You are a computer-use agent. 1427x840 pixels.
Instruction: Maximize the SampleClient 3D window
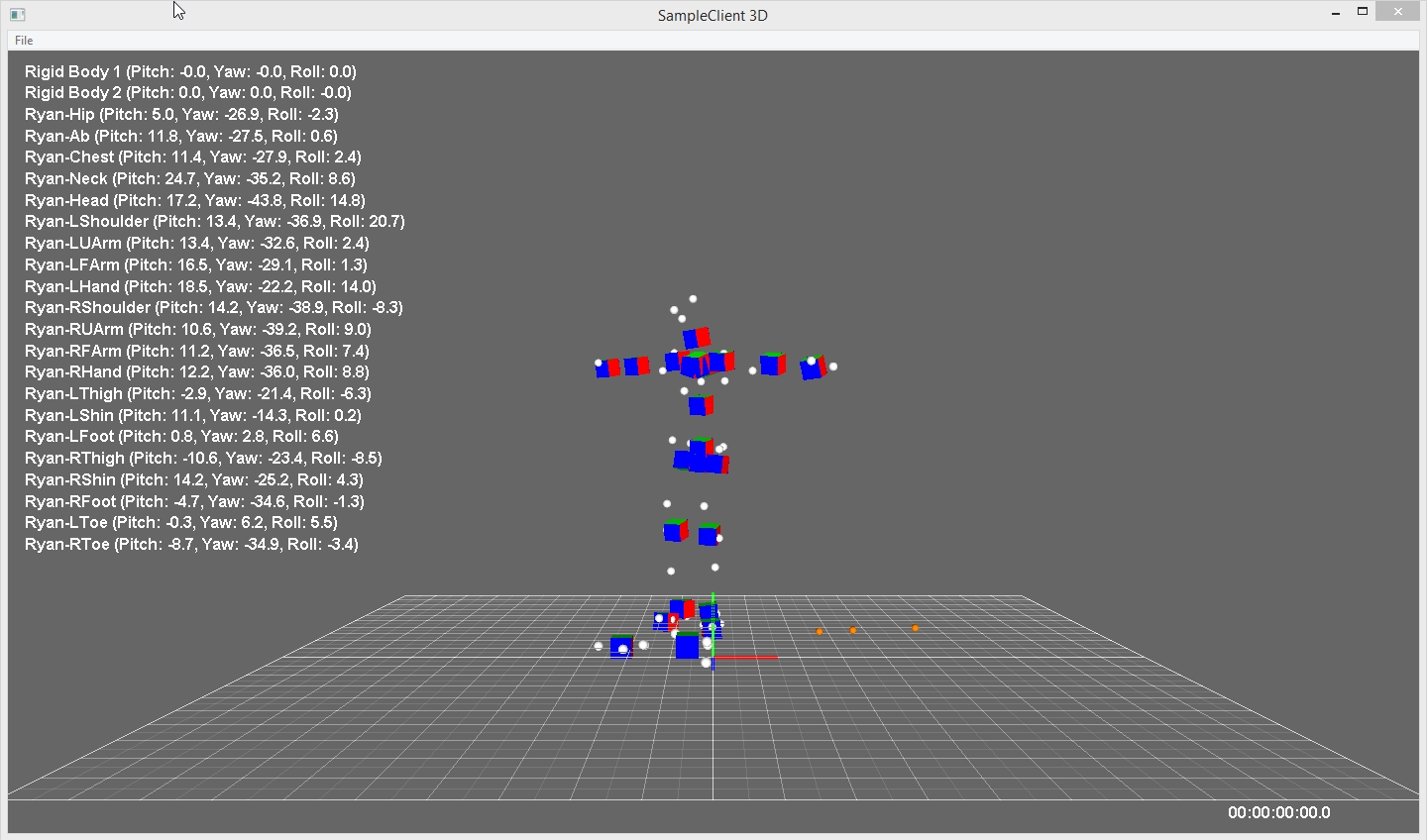[x=1363, y=12]
